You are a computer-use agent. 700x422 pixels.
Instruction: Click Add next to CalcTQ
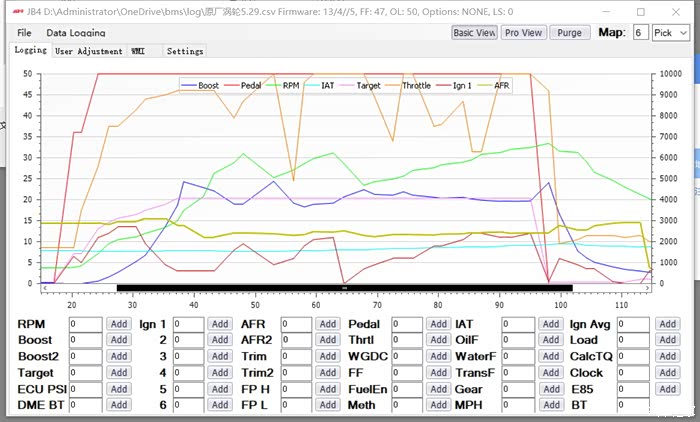[x=667, y=356]
